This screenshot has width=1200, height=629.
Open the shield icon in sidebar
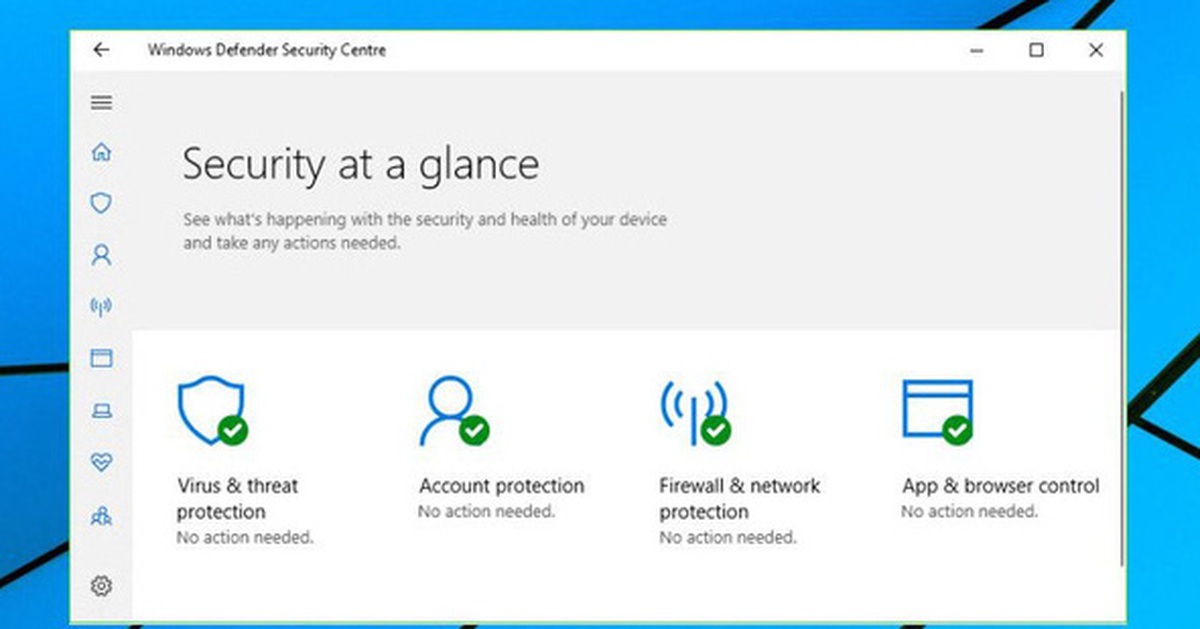(x=101, y=203)
